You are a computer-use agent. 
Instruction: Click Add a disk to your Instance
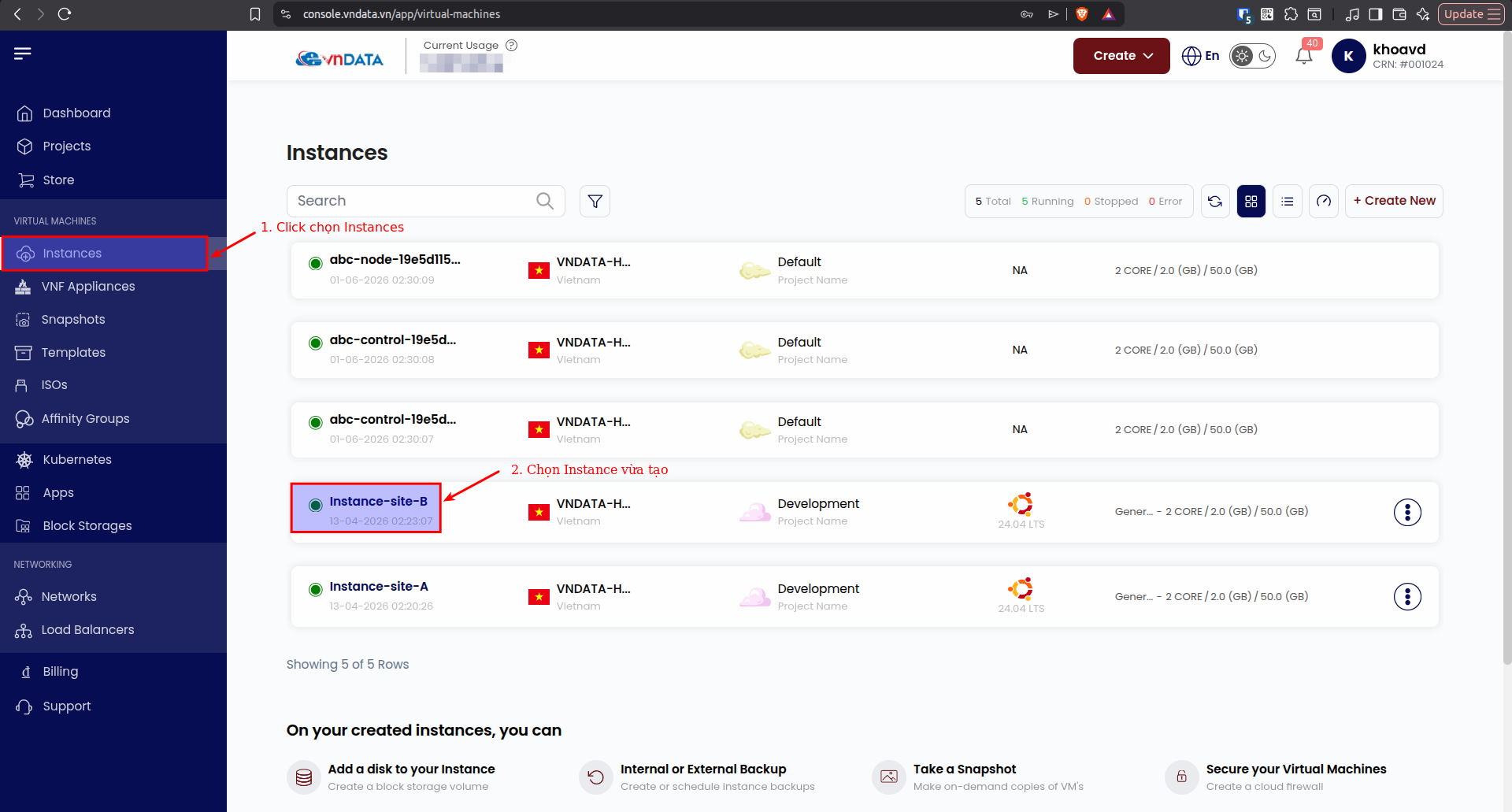coord(411,769)
